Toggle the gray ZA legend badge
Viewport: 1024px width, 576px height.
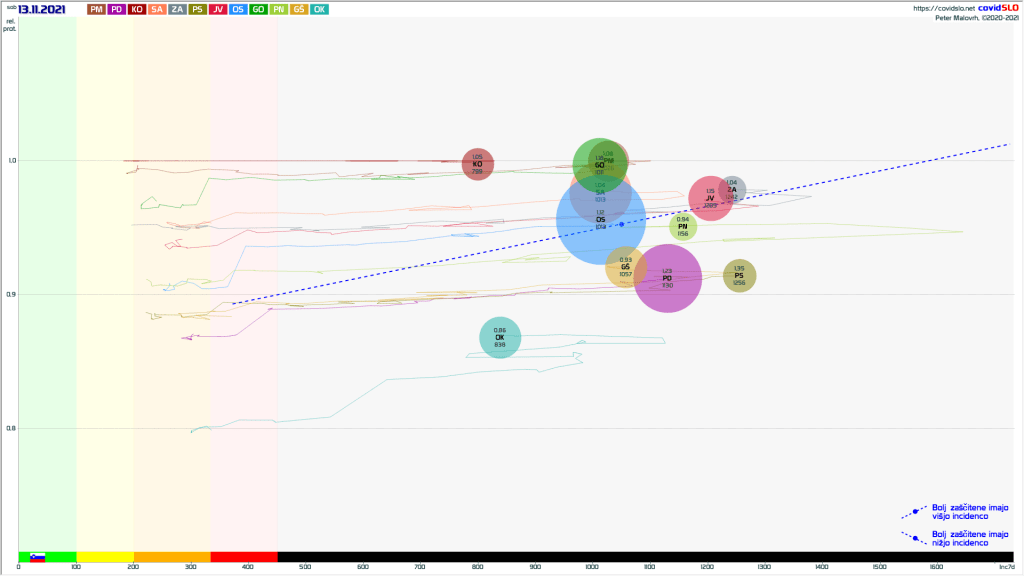177,9
